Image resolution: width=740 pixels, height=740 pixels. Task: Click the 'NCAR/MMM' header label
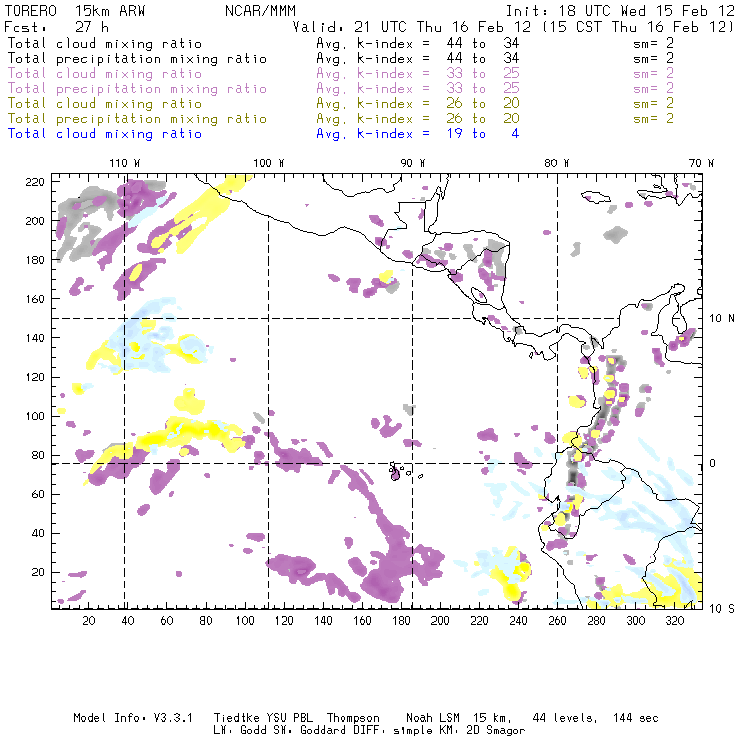pyautogui.click(x=261, y=11)
